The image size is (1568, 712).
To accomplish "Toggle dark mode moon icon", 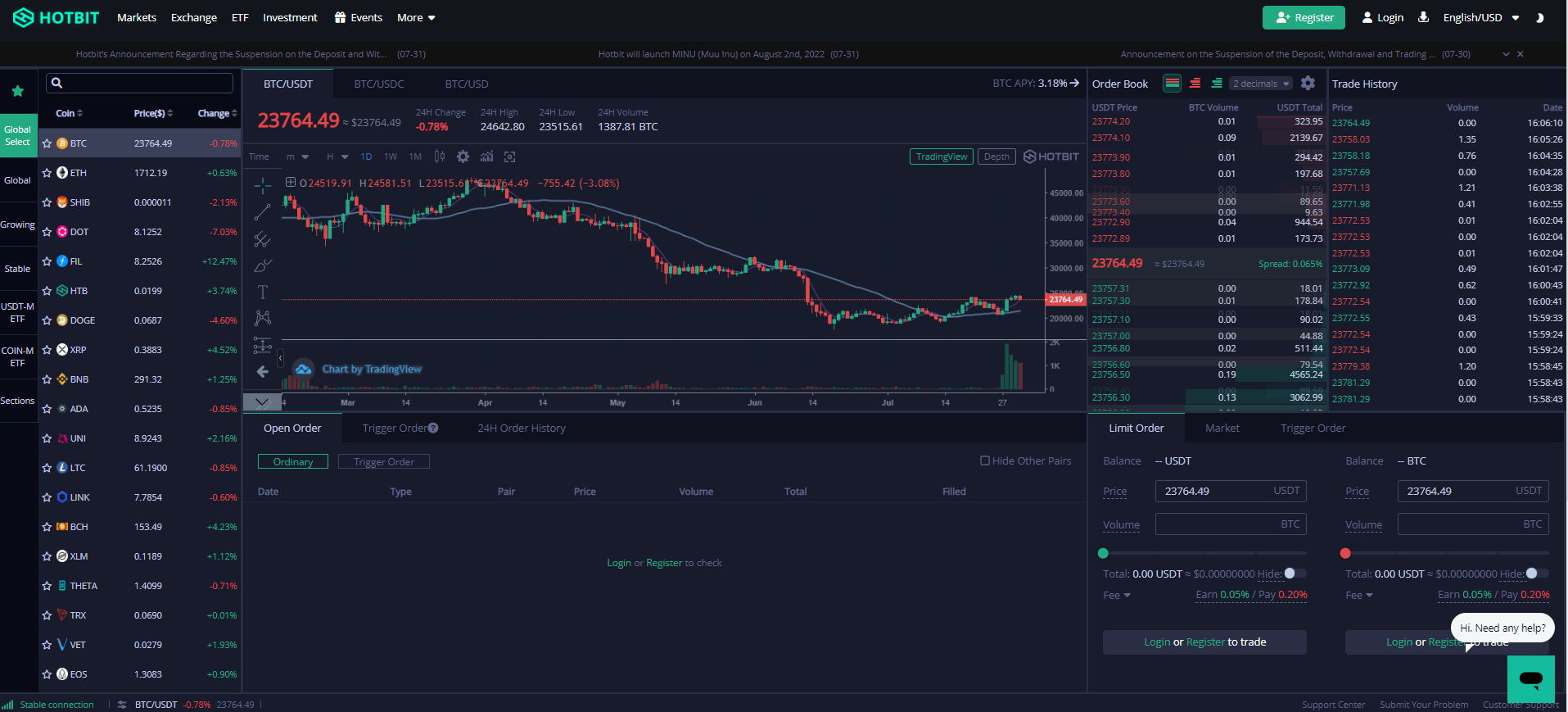I will [1539, 17].
